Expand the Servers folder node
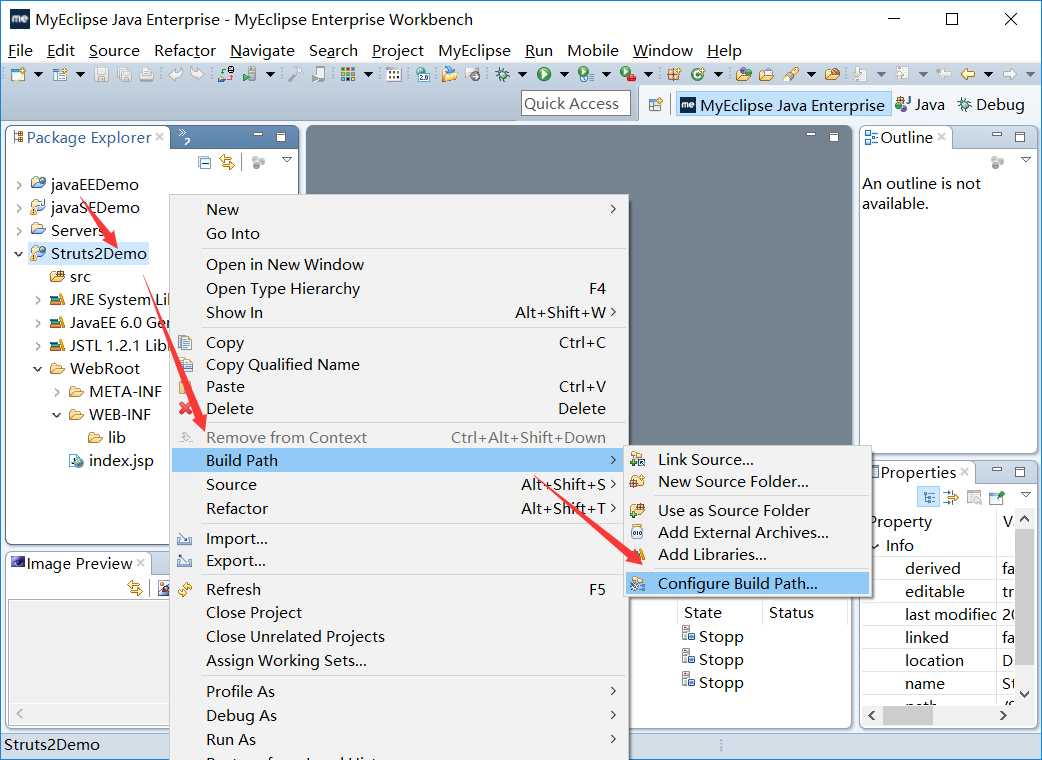The image size is (1042, 760). point(19,231)
